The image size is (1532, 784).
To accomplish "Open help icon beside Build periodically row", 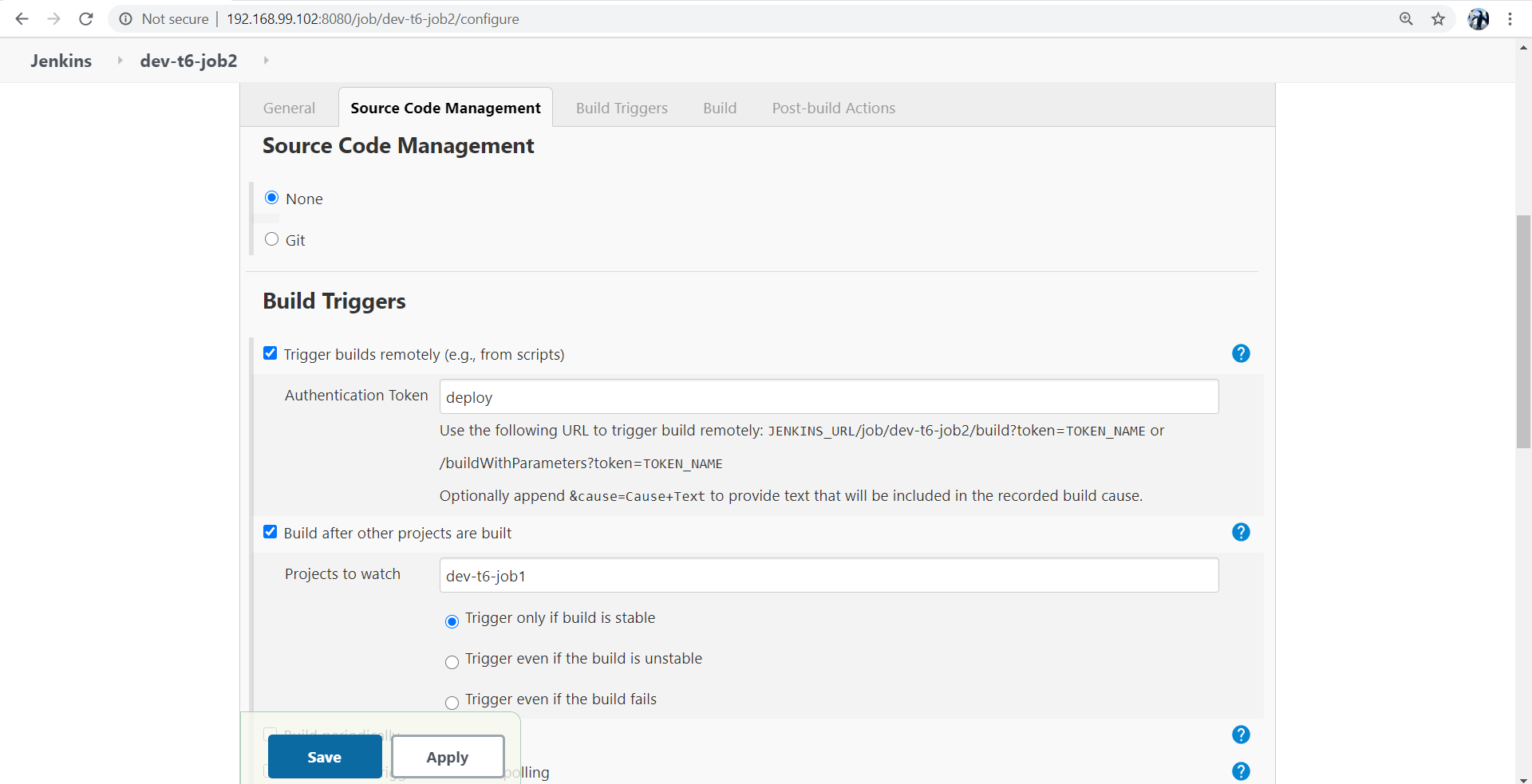I will tap(1241, 735).
